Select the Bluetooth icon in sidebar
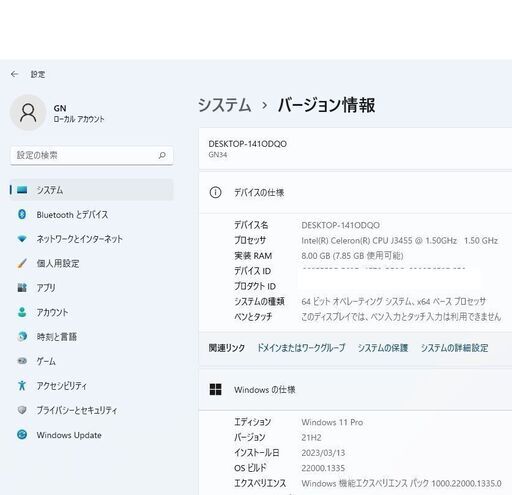The image size is (512, 495). click(x=22, y=214)
